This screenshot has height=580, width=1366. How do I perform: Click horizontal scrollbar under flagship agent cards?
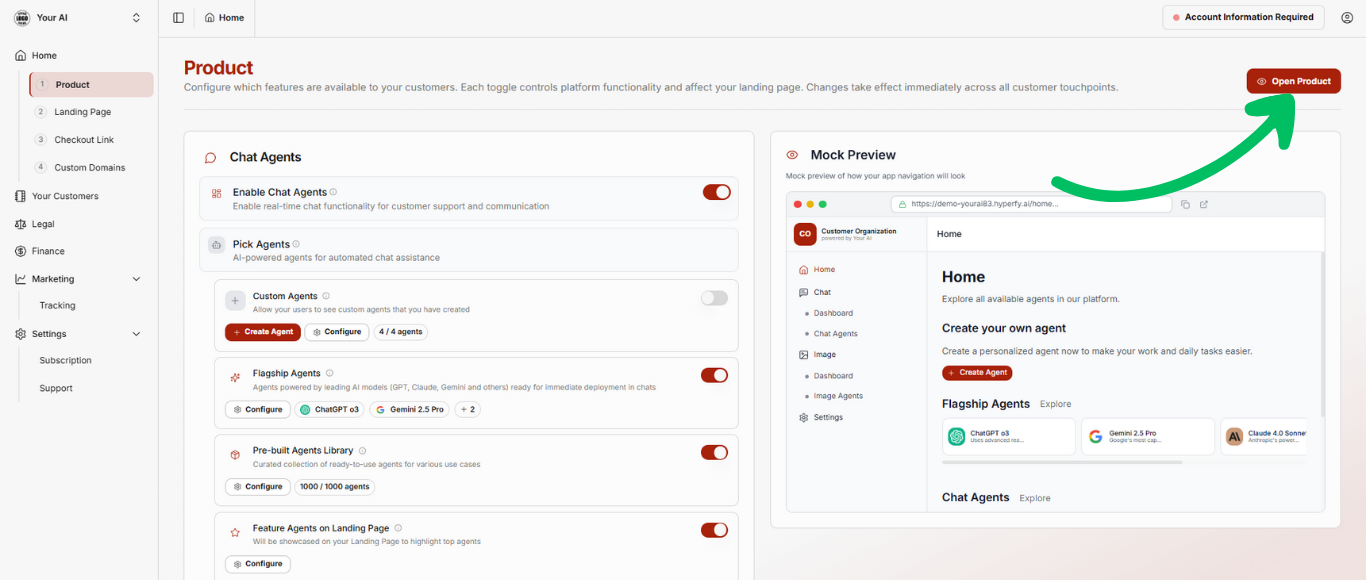1062,462
